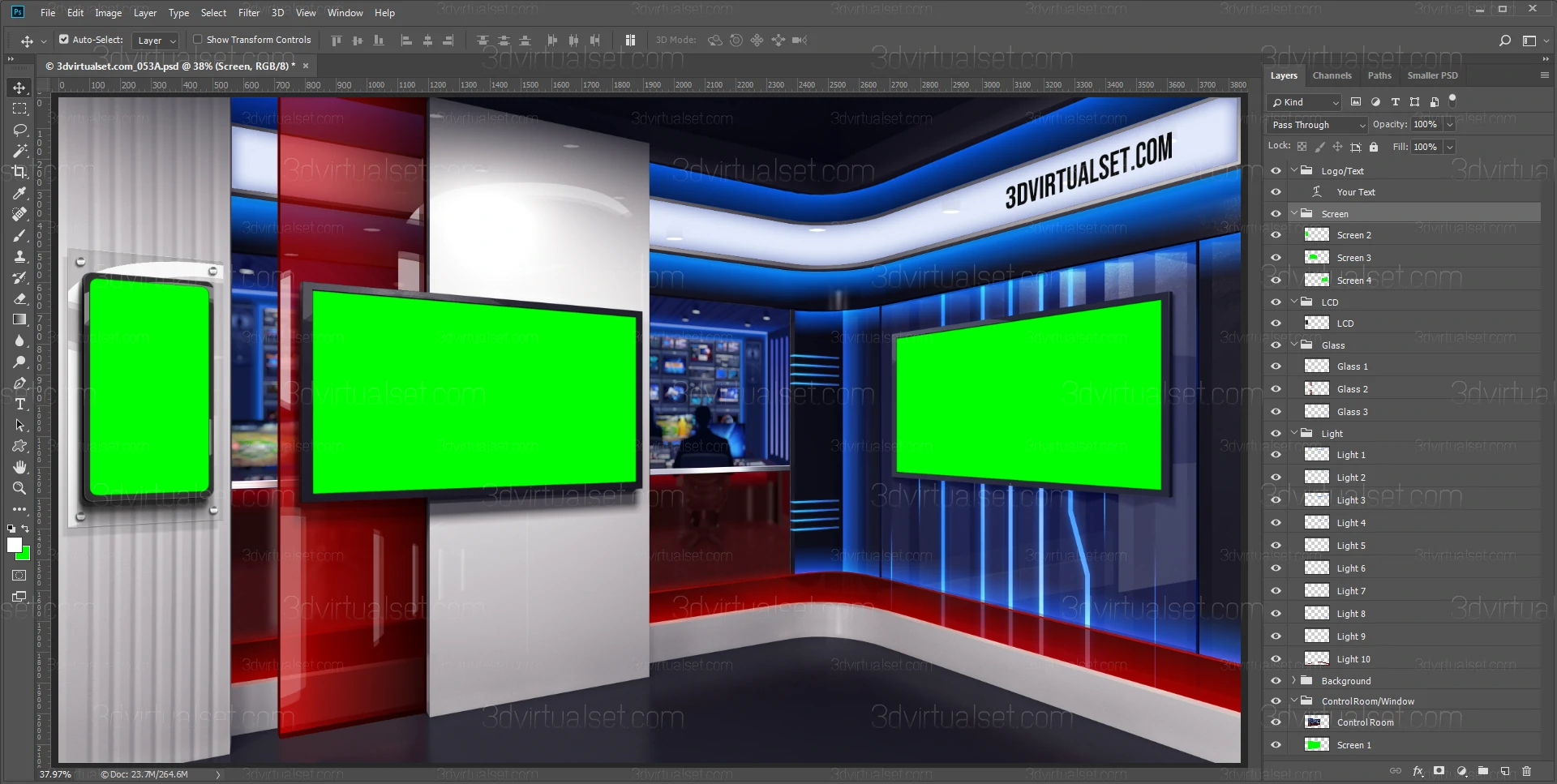This screenshot has width=1557, height=784.
Task: Select the Healing Brush tool
Action: pos(19,214)
